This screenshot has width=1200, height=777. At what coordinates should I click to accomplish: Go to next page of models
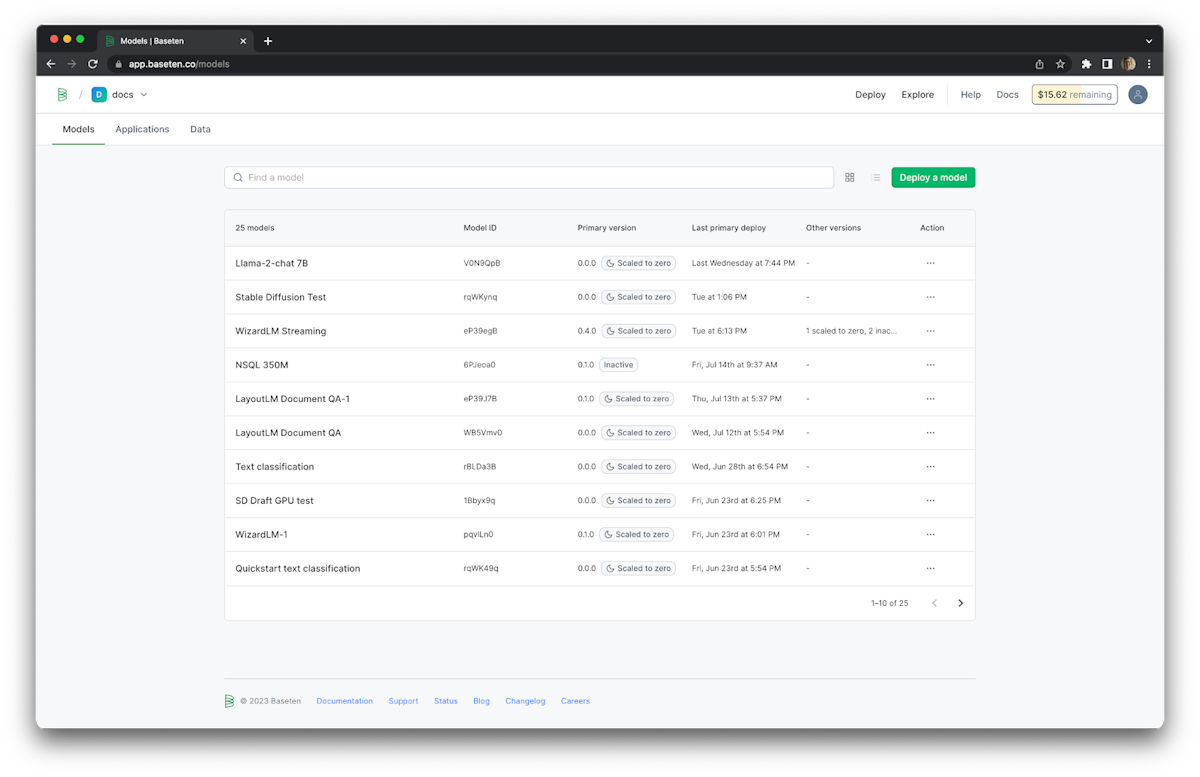(960, 603)
